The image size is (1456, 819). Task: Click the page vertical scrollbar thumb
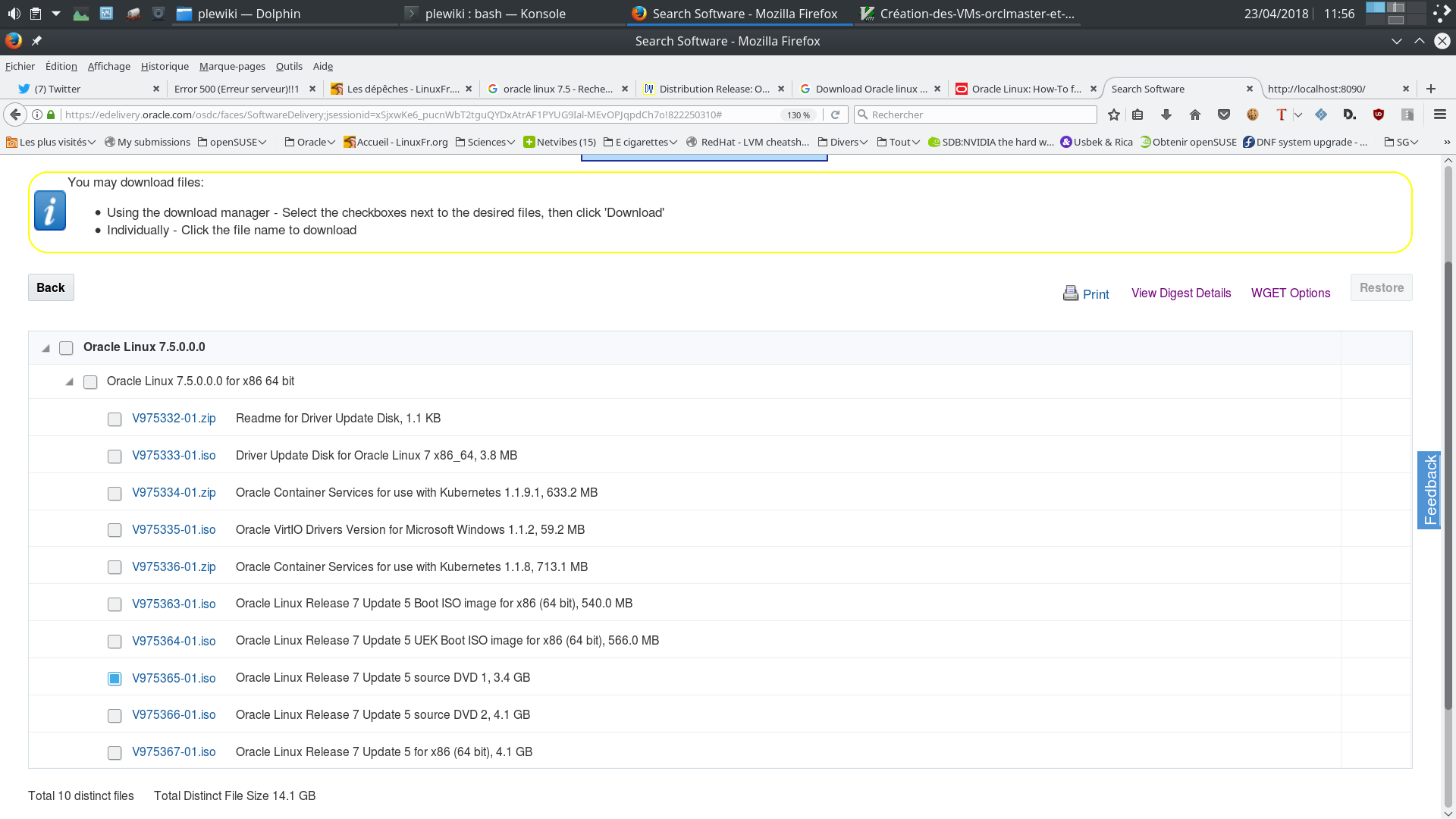pyautogui.click(x=1448, y=485)
